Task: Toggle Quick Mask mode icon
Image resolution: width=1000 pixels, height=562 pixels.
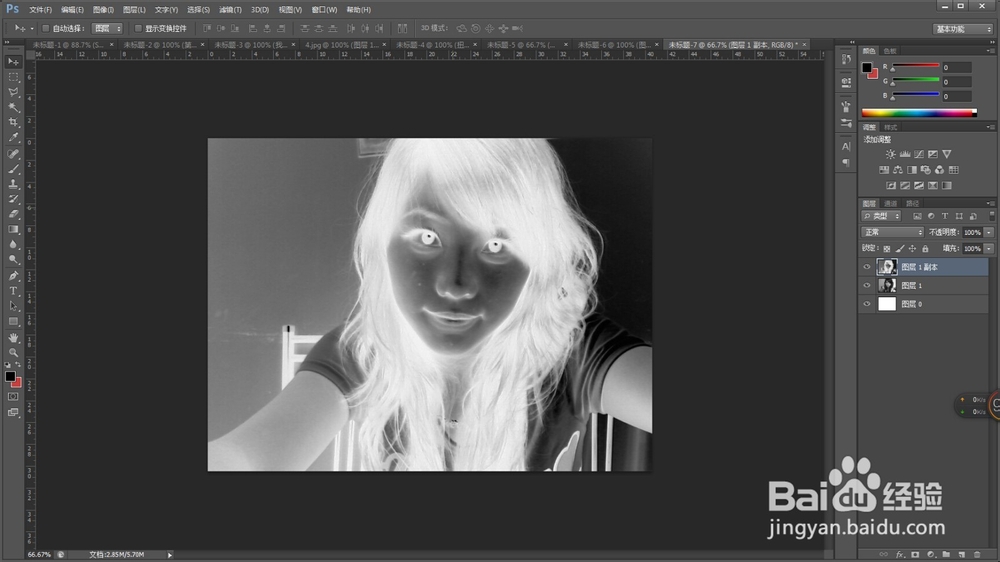Action: click(x=13, y=397)
